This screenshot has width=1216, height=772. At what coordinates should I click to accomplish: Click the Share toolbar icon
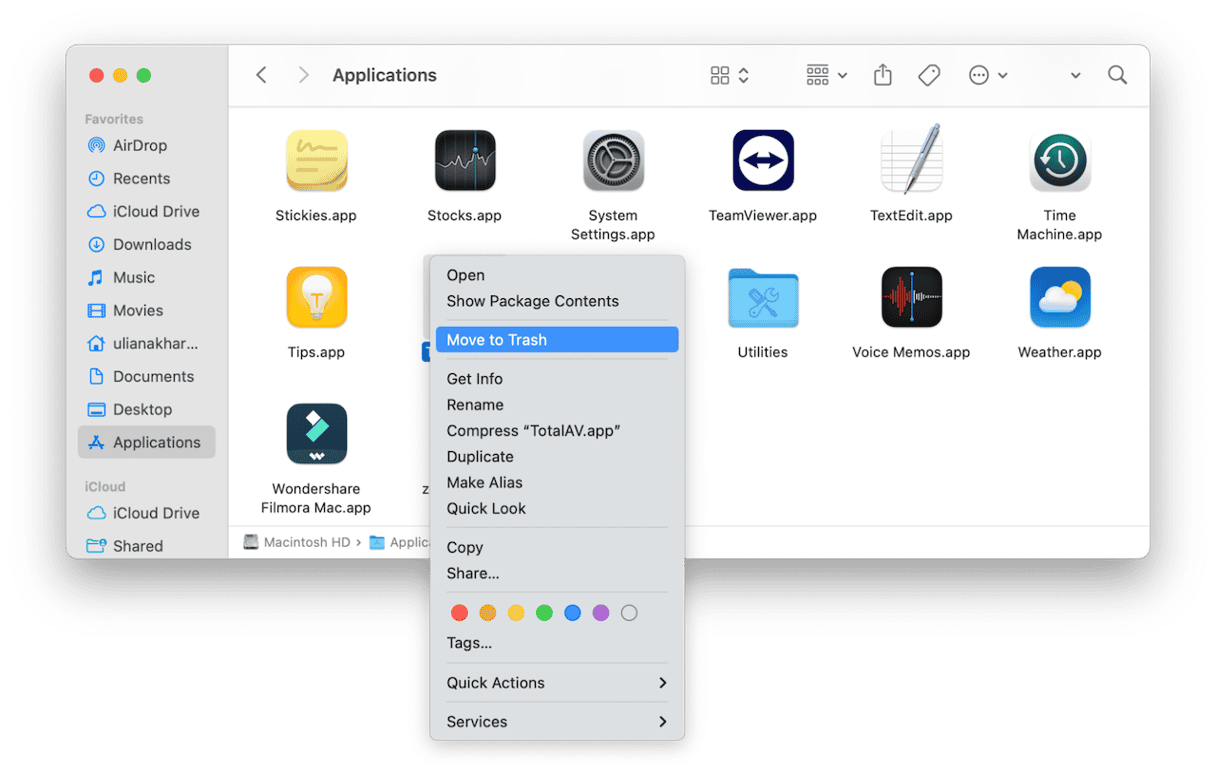tap(882, 75)
